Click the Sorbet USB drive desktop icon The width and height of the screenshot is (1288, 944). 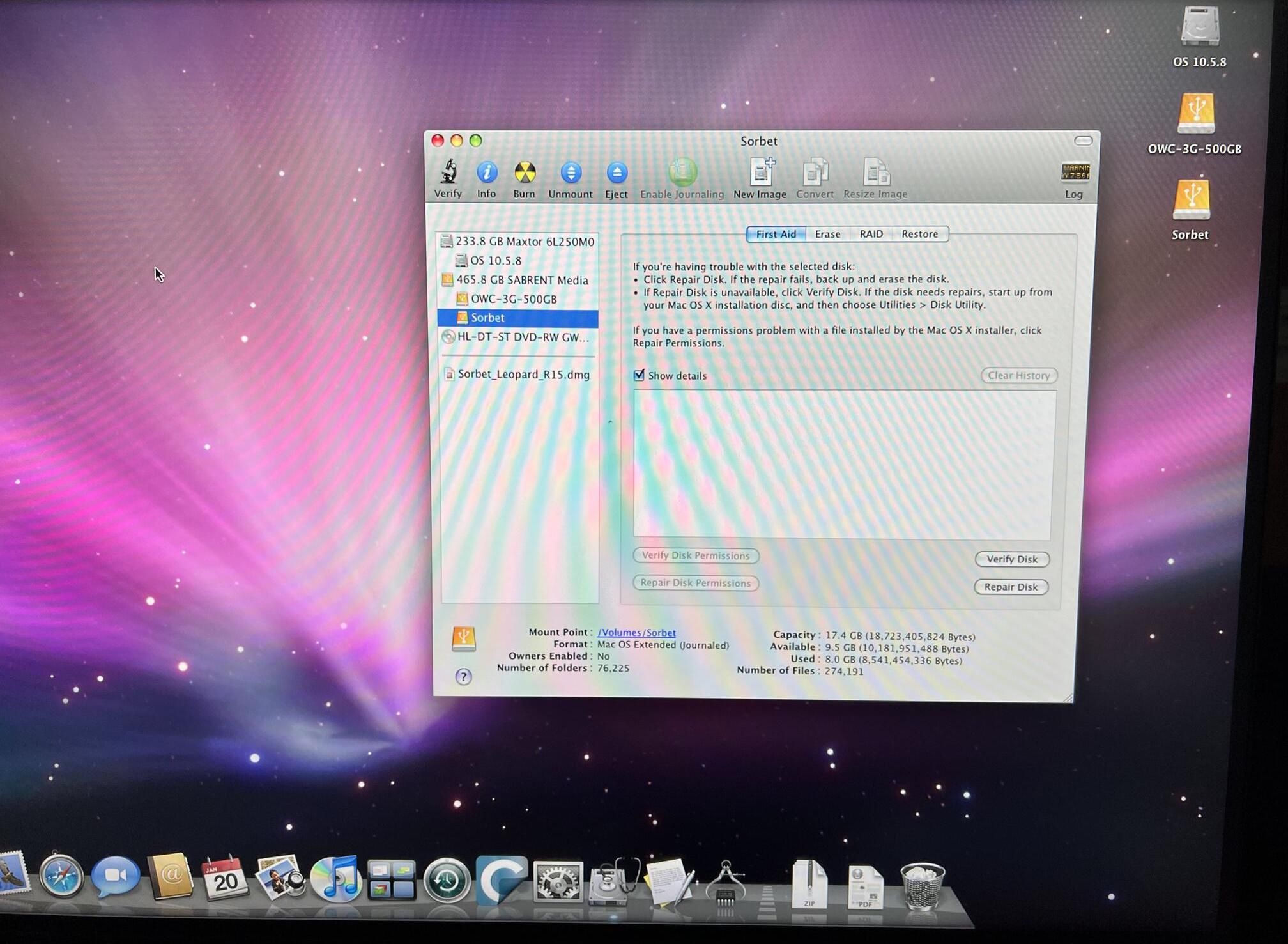point(1192,199)
